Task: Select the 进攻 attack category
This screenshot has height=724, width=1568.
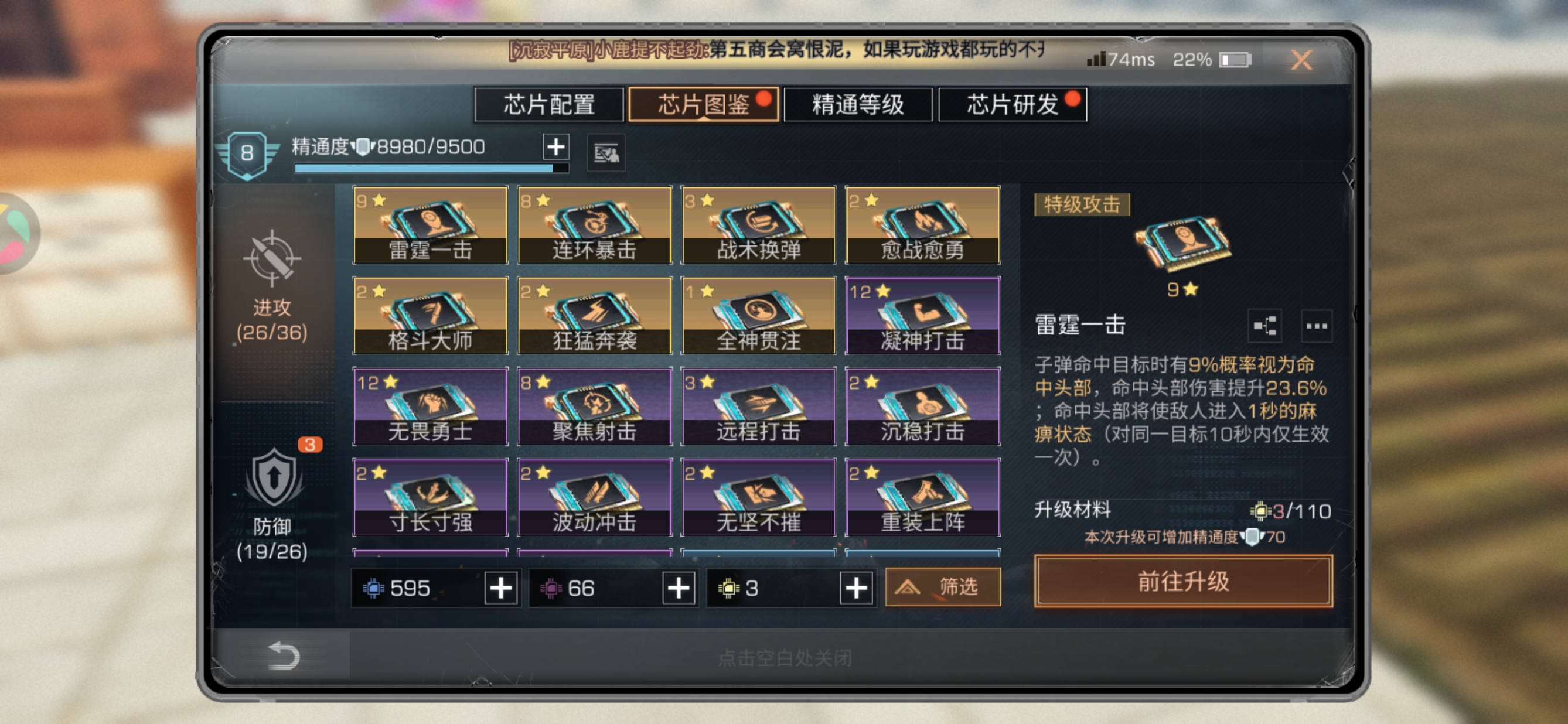Action: point(271,287)
